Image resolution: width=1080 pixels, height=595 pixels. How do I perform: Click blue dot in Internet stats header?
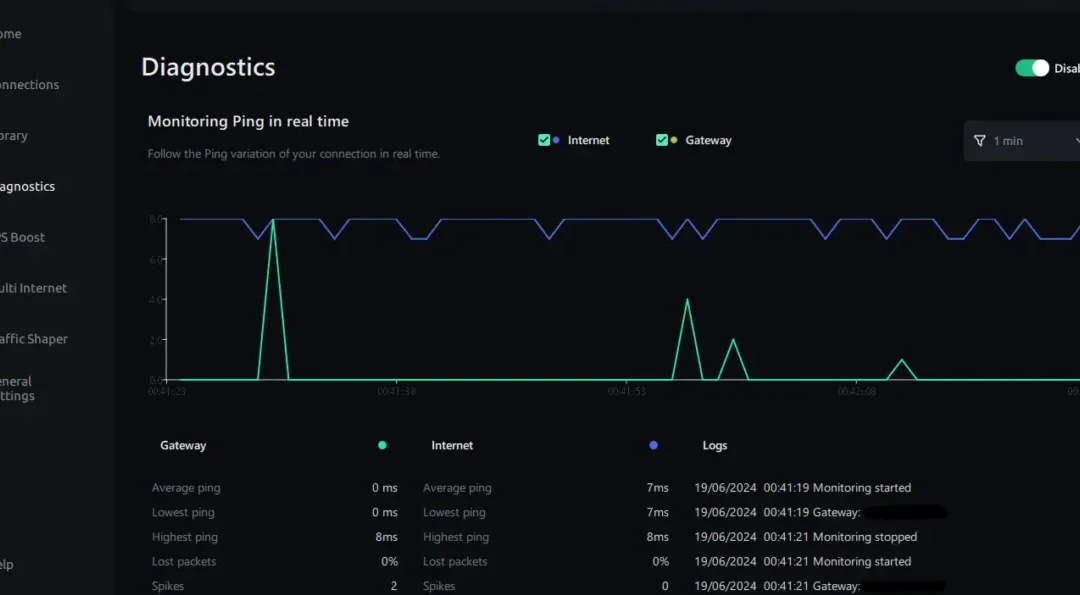pos(653,445)
